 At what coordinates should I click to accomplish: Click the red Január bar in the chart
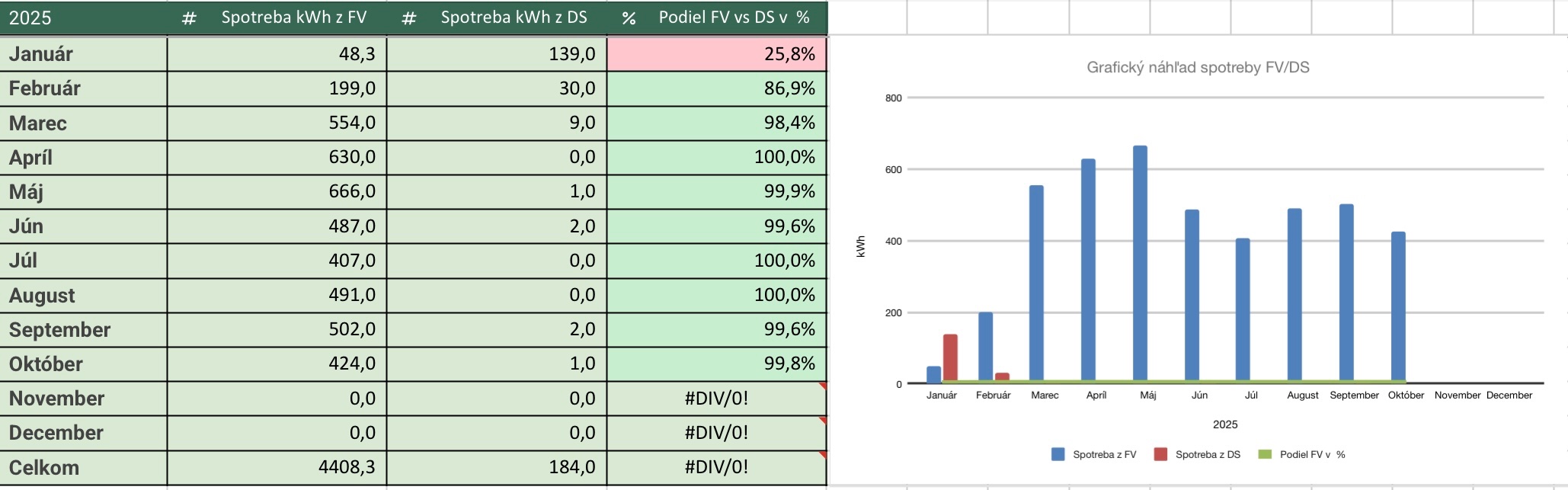click(950, 357)
